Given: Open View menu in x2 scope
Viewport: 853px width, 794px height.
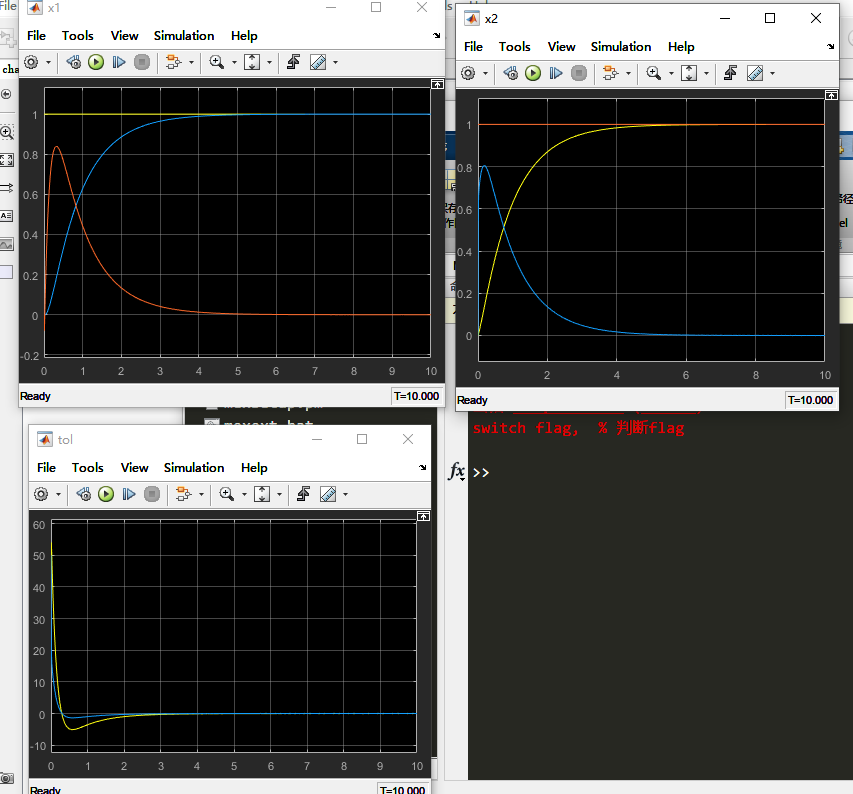Looking at the screenshot, I should click(561, 47).
